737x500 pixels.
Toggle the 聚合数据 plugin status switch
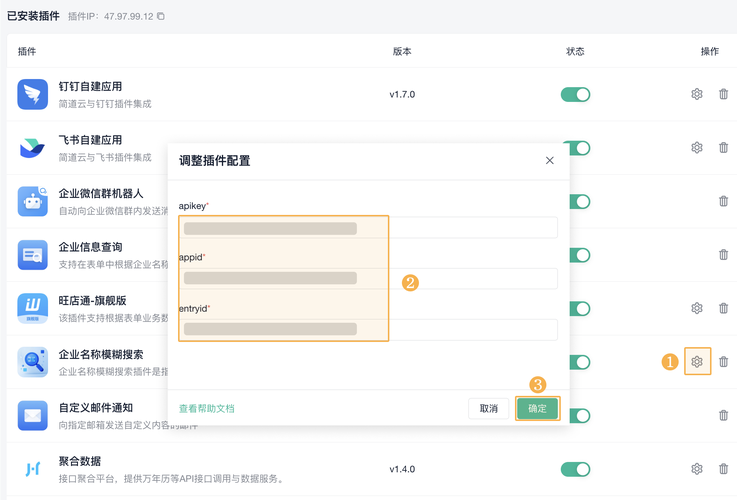[x=575, y=469]
